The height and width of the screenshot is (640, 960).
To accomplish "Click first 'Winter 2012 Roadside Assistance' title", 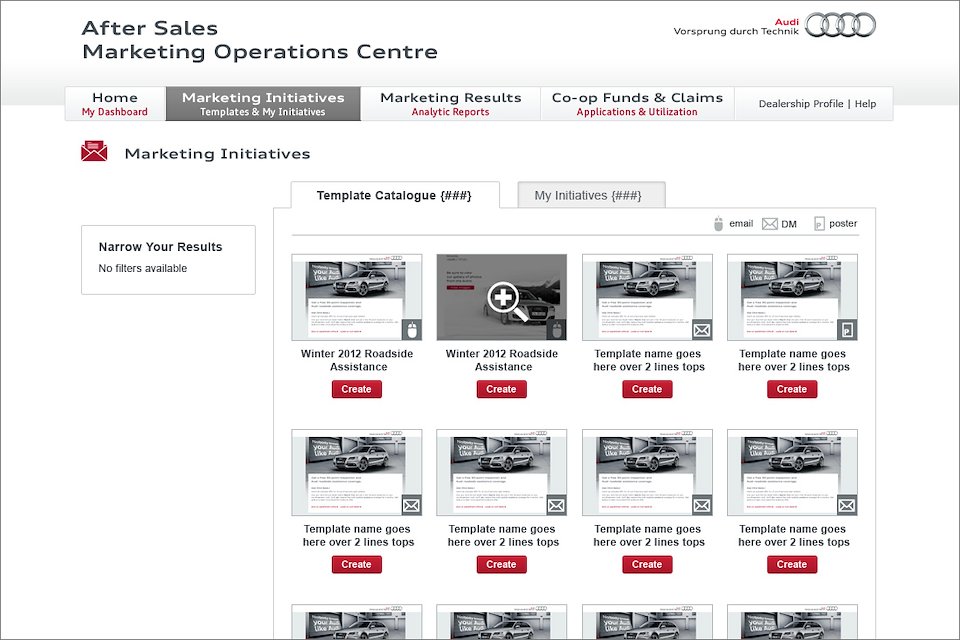I will point(358,360).
